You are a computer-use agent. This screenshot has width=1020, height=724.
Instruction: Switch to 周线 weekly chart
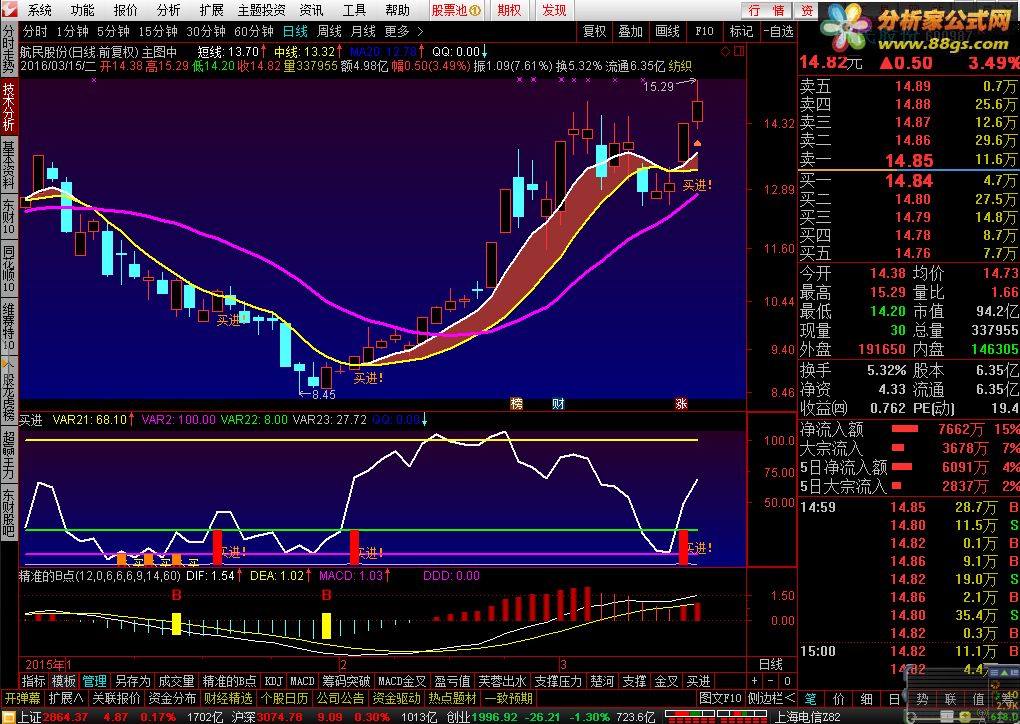click(329, 31)
